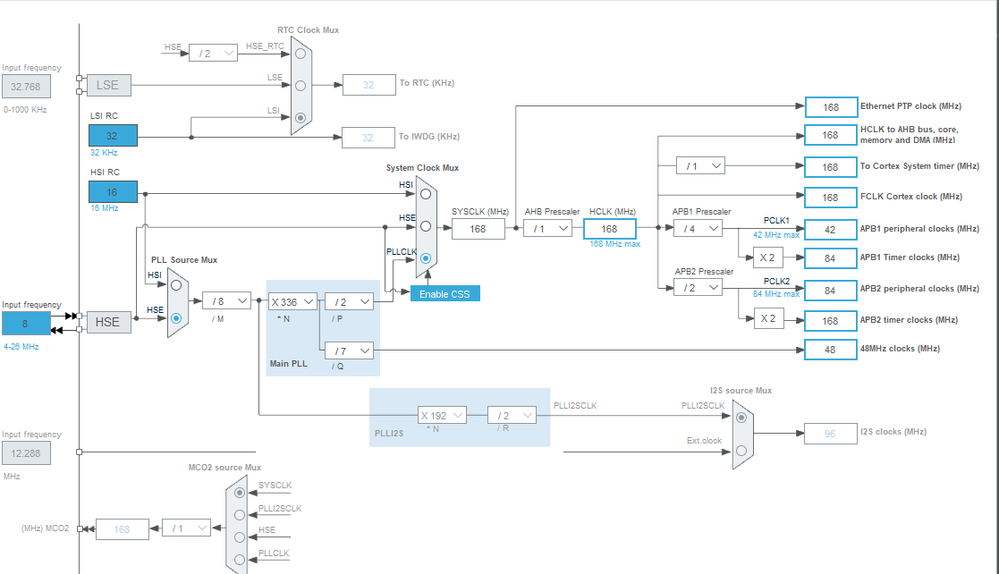
Task: Click the LSI RC value box 32
Action: coord(113,136)
